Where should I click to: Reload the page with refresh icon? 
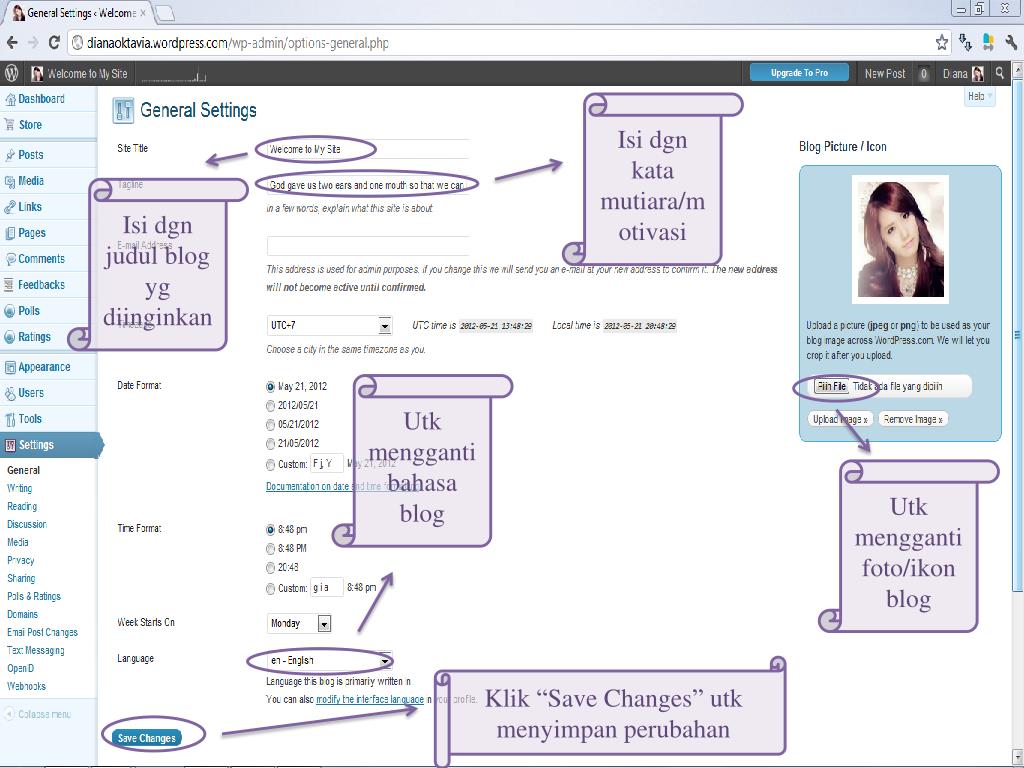point(54,43)
